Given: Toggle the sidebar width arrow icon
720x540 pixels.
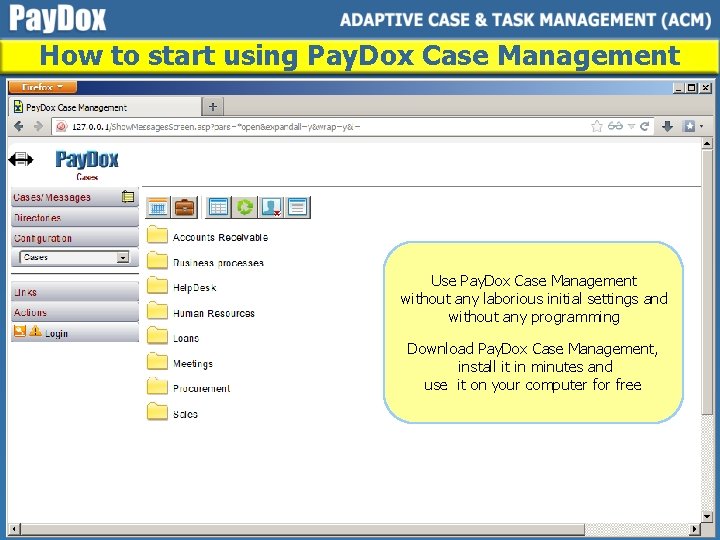Looking at the screenshot, I should 21,160.
